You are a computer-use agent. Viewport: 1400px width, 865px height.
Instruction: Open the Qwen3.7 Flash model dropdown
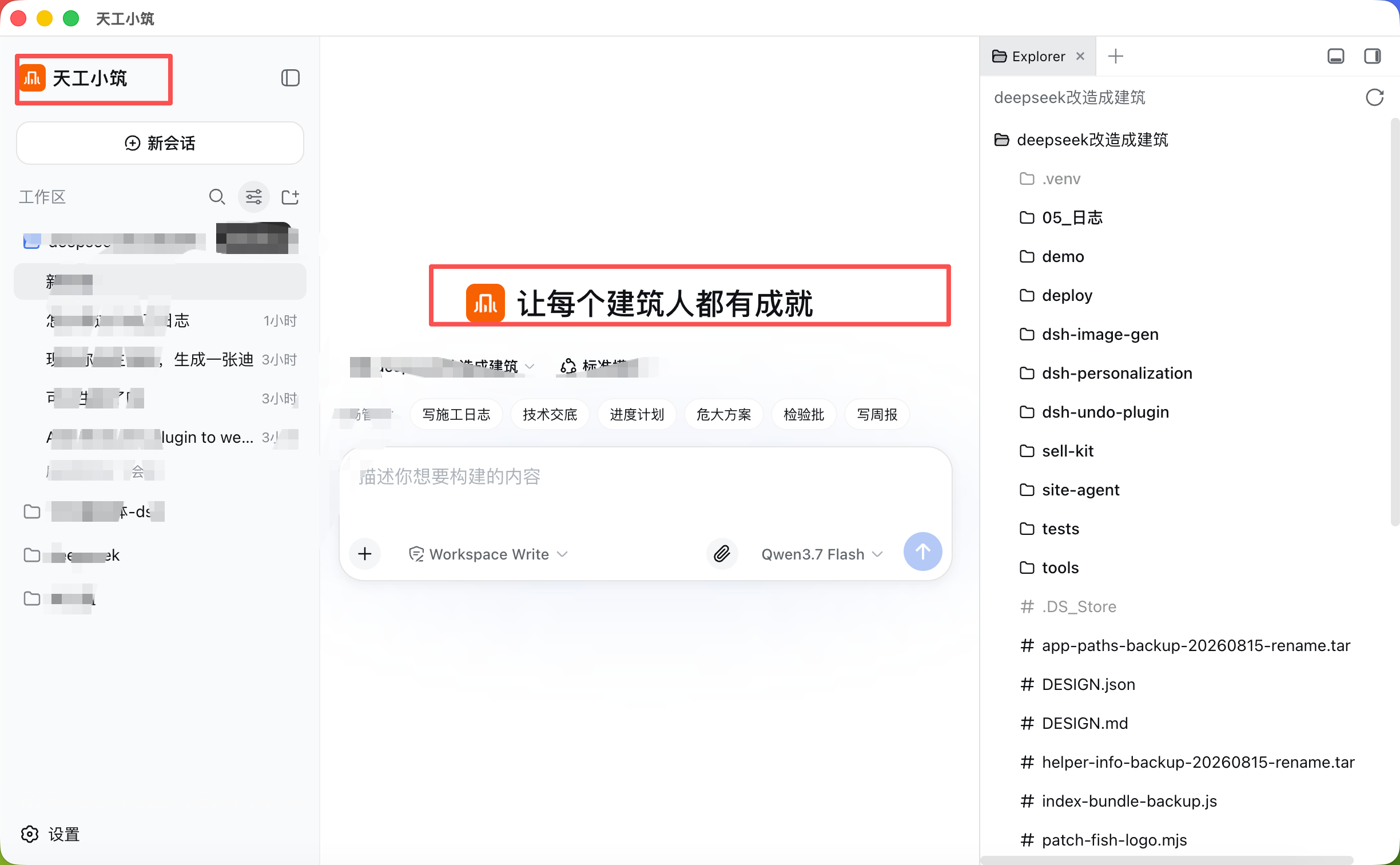tap(822, 554)
